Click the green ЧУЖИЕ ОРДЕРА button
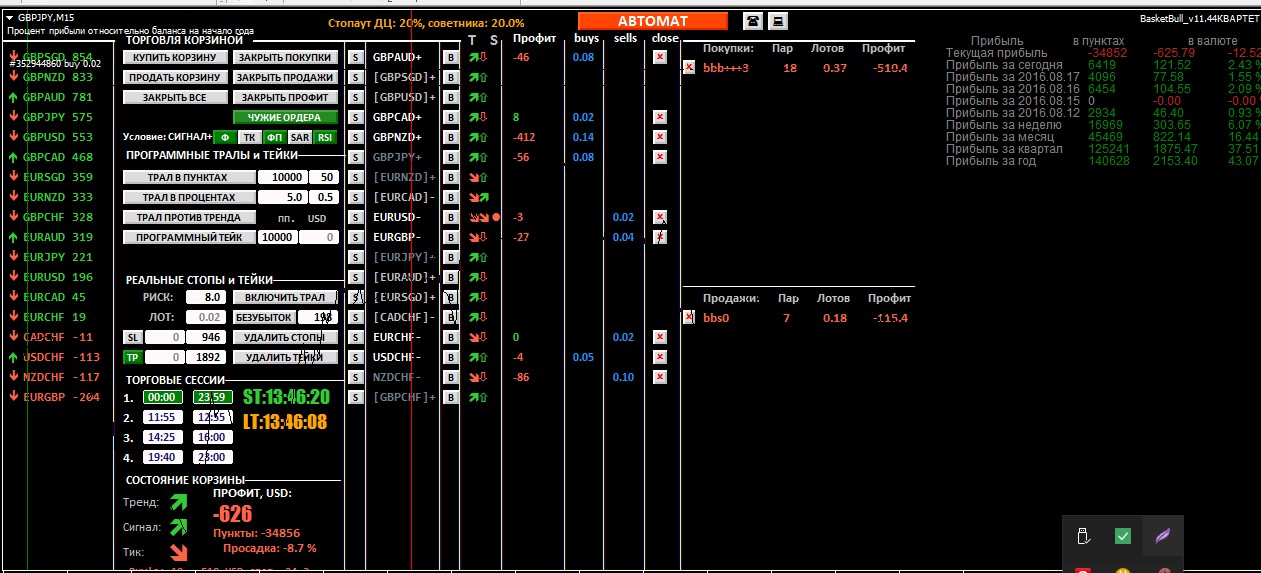 pyautogui.click(x=285, y=117)
